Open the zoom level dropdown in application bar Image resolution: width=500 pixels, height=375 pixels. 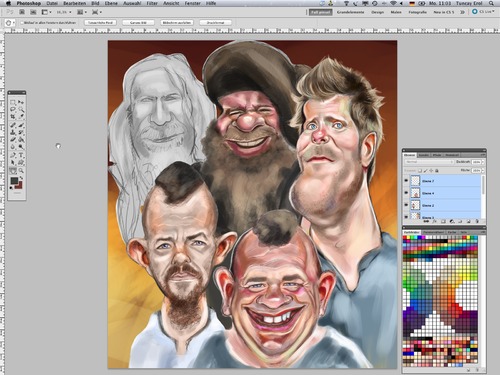(64, 12)
